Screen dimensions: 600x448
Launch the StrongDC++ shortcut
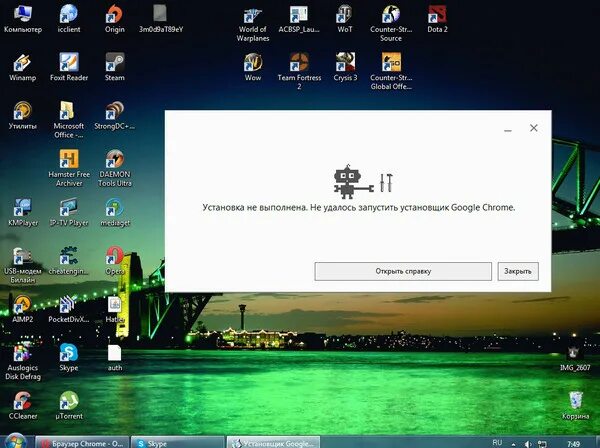114,116
